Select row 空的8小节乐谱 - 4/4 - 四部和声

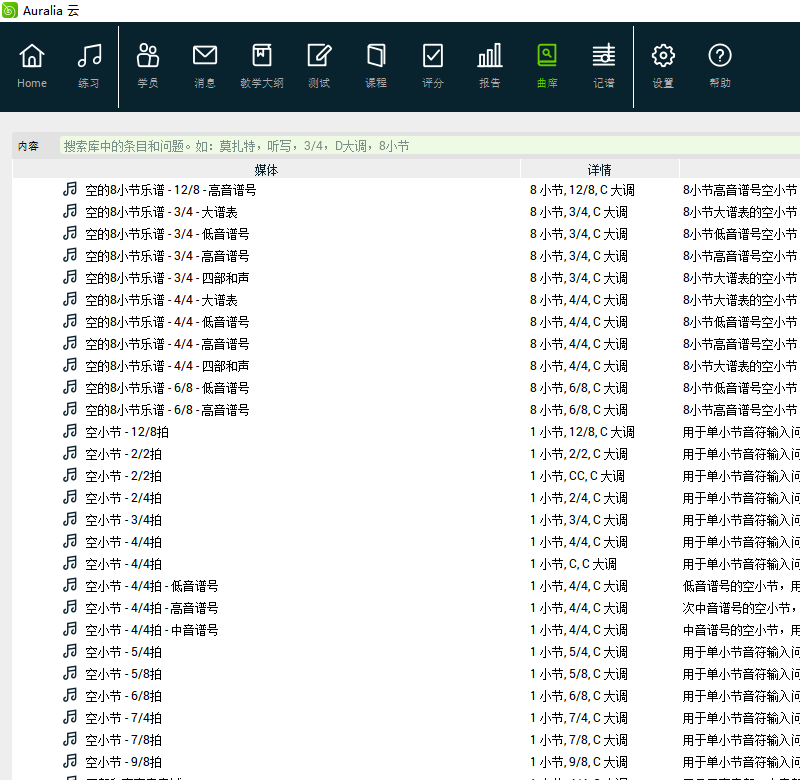point(406,366)
